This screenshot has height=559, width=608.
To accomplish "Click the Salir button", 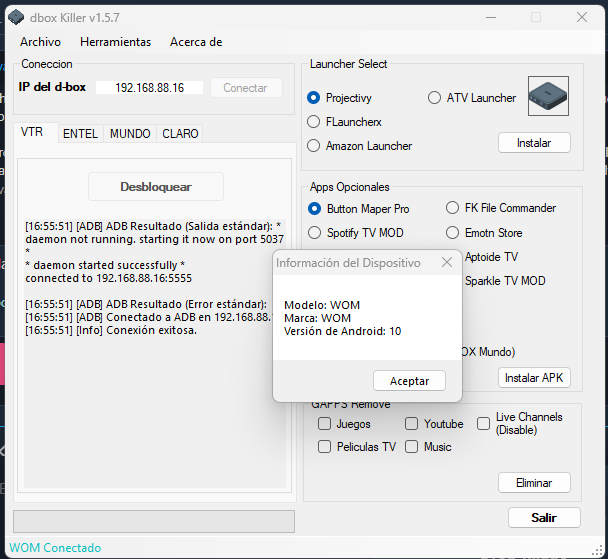I will pyautogui.click(x=544, y=518).
